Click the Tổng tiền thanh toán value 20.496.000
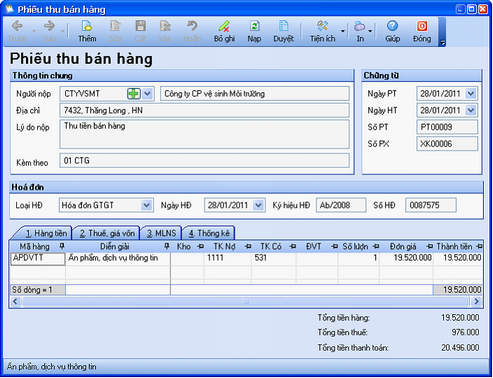This screenshot has width=493, height=378. tap(460, 348)
